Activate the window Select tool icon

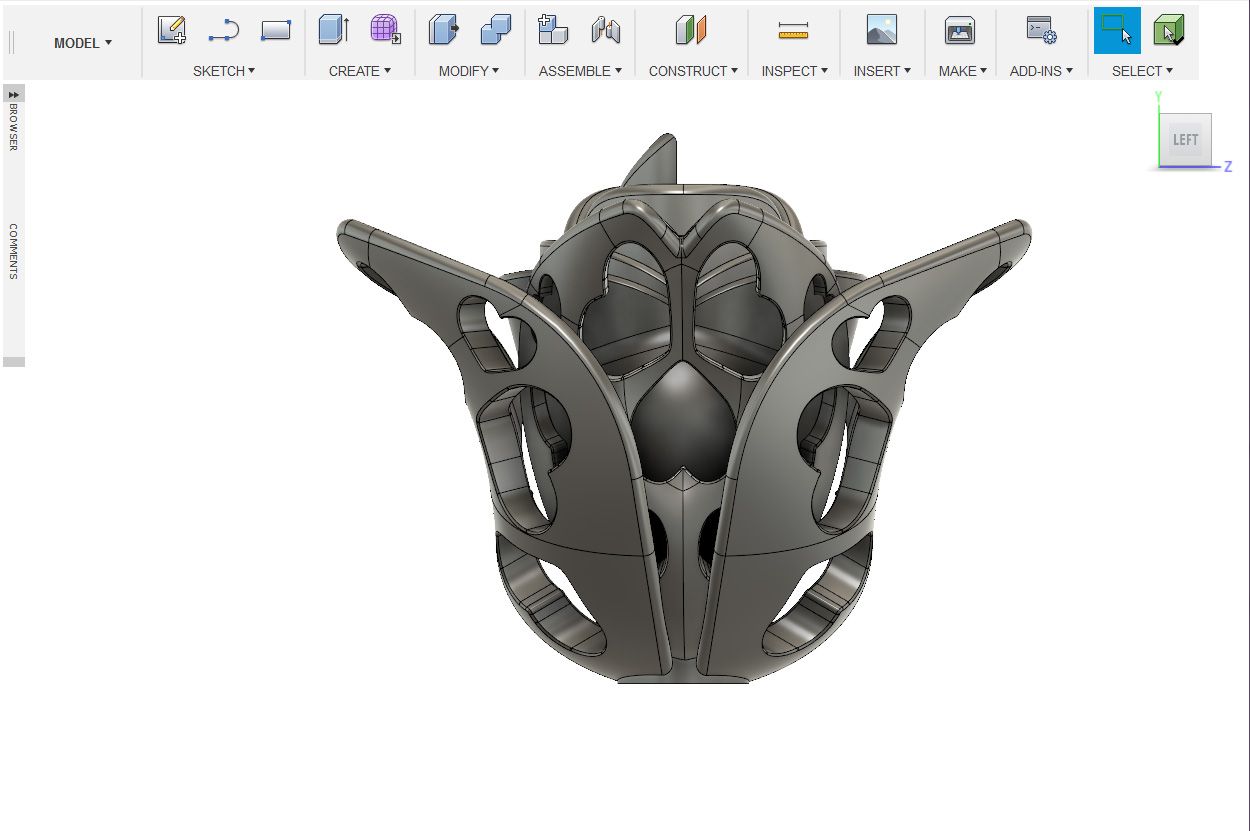[x=1117, y=31]
